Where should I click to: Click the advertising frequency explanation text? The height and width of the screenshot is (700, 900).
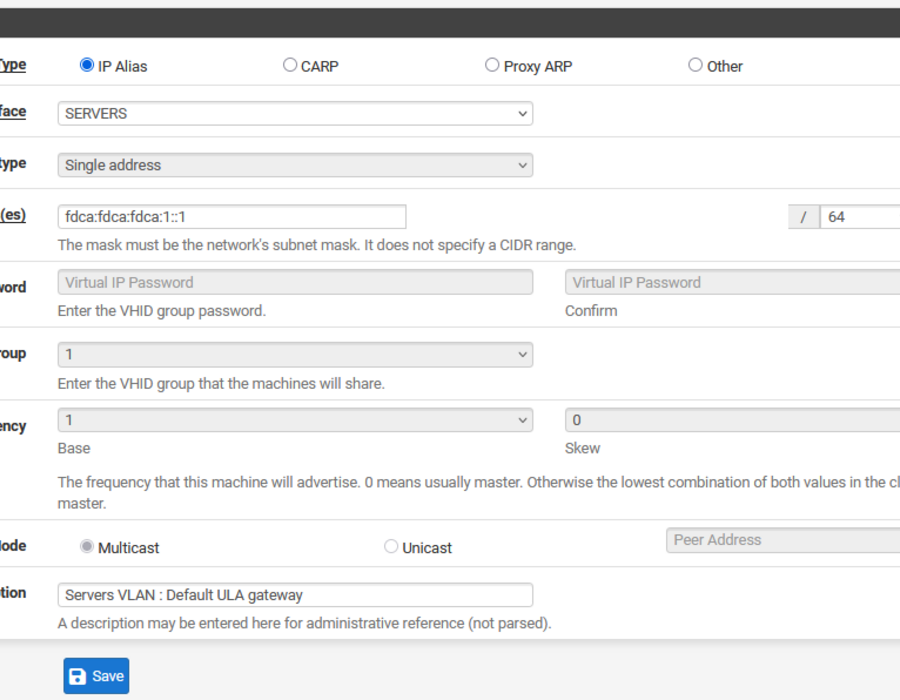tap(479, 493)
